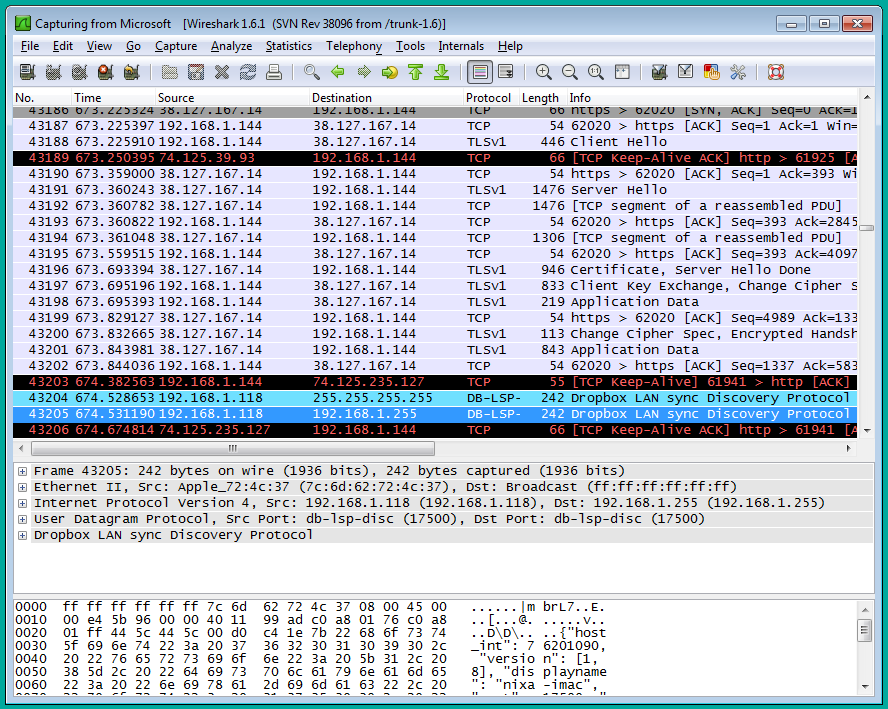
Task: Open the Capture menu
Action: coord(176,46)
